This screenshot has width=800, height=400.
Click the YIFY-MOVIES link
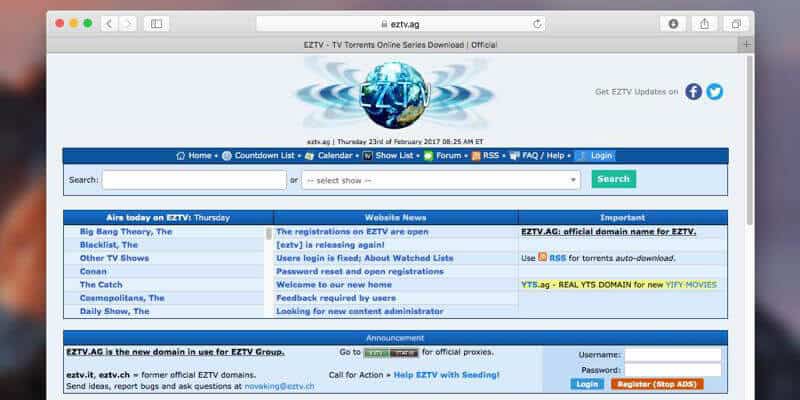(691, 285)
